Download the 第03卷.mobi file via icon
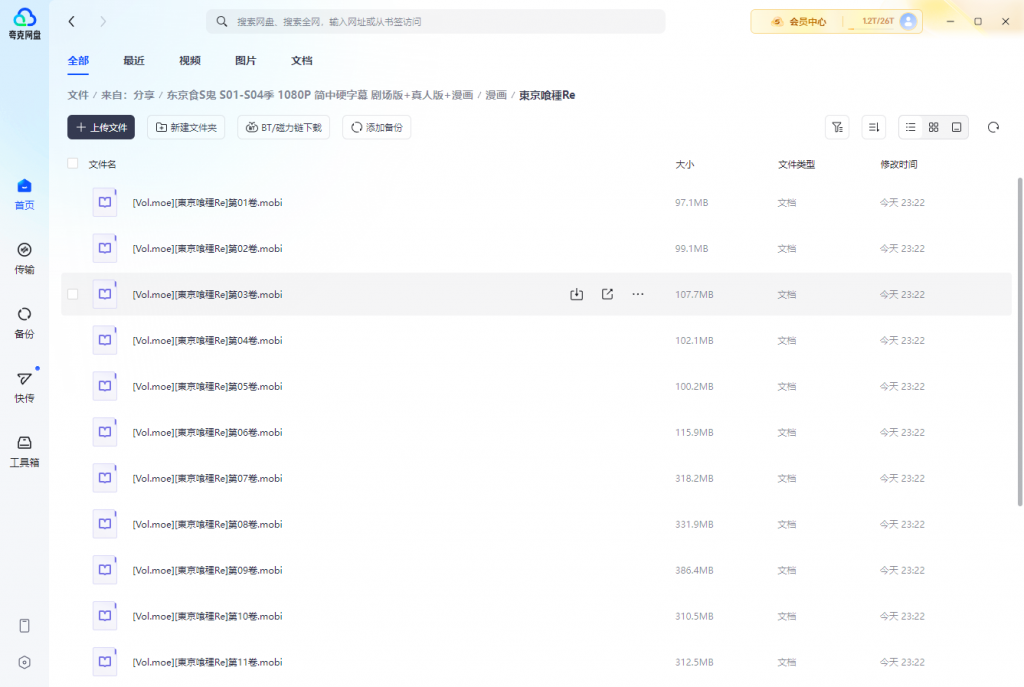Screen dimensions: 1024x687 click(576, 295)
